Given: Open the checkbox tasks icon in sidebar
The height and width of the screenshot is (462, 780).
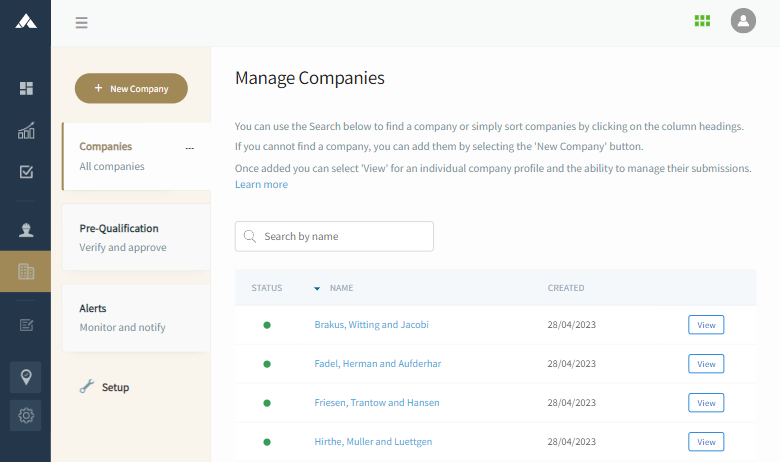Looking at the screenshot, I should pos(26,172).
